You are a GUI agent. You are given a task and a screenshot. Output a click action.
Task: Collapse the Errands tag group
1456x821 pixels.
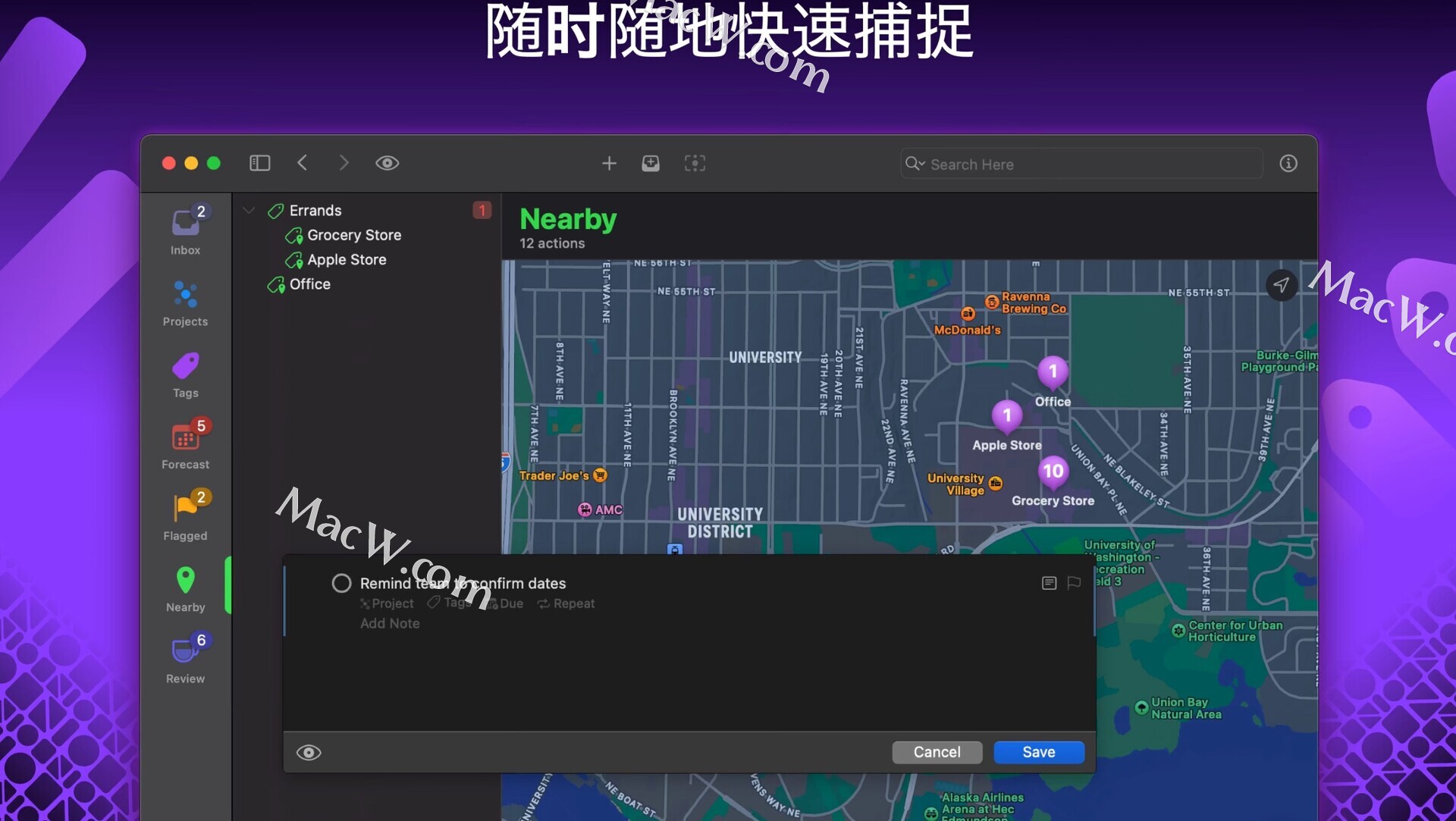click(249, 210)
